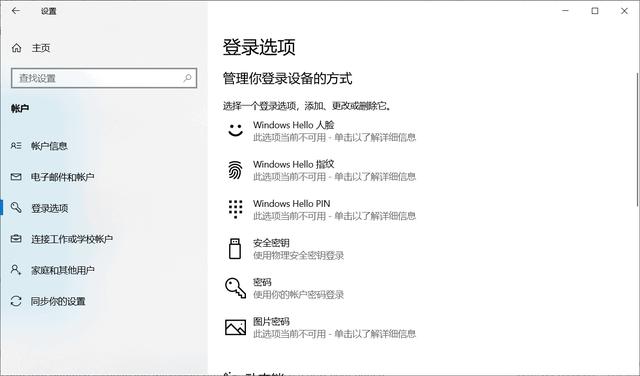The width and height of the screenshot is (640, 376).
Task: Click the 使用你的帐户密码登录 description
Action: pos(298,295)
